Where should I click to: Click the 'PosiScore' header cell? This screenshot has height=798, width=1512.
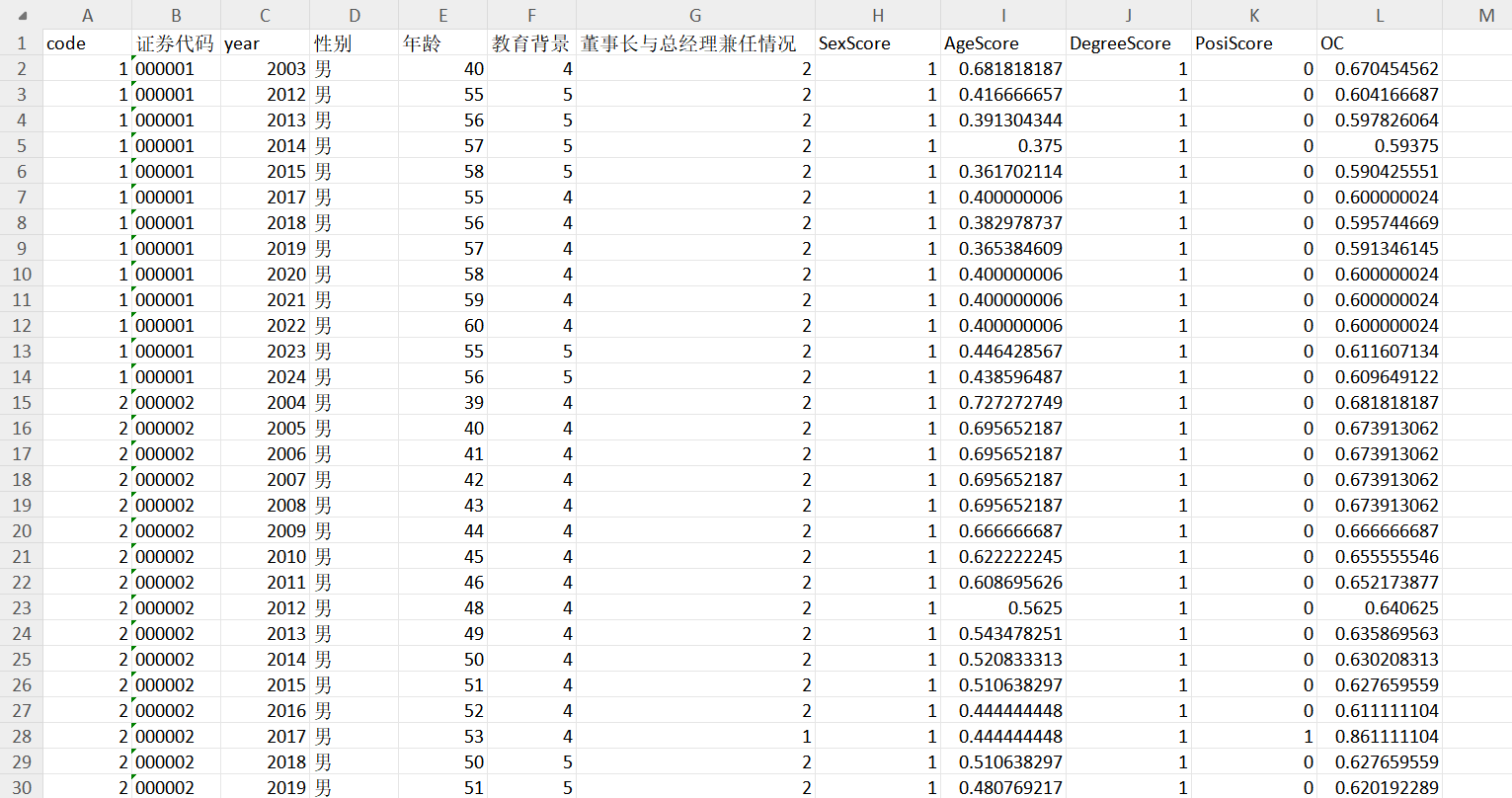[1254, 43]
